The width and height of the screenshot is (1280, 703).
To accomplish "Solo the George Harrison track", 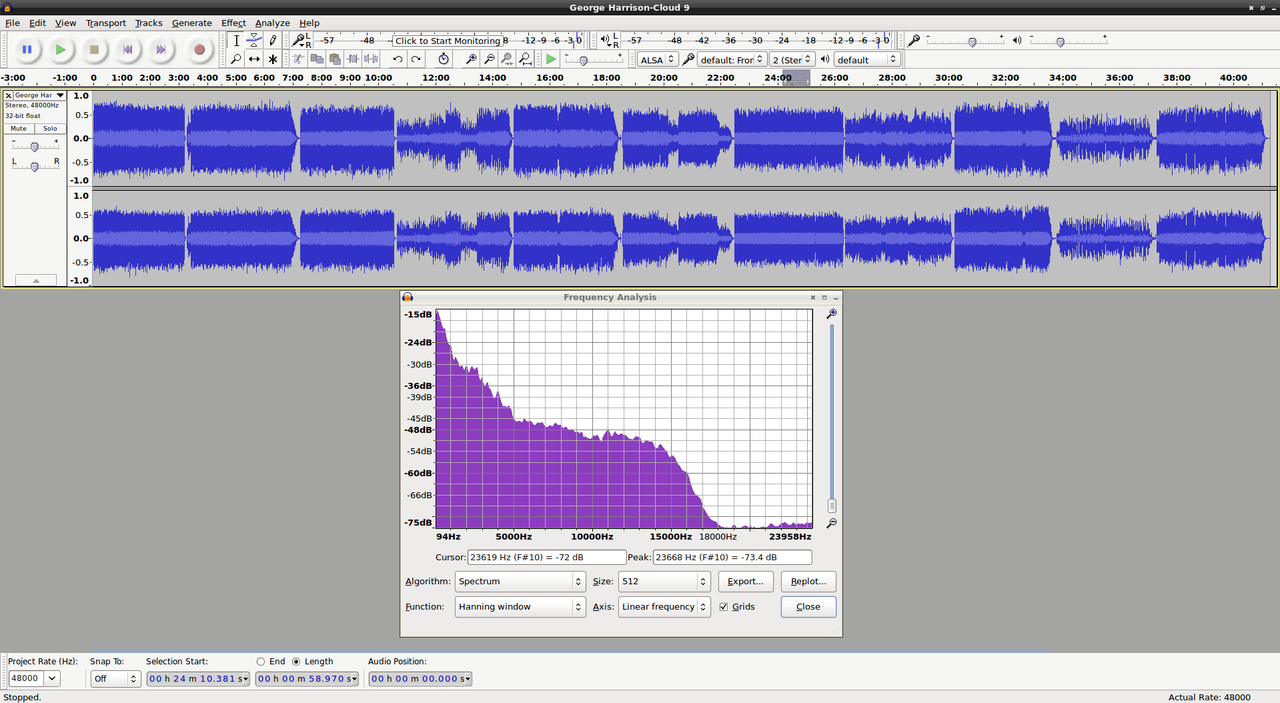I will click(x=50, y=128).
